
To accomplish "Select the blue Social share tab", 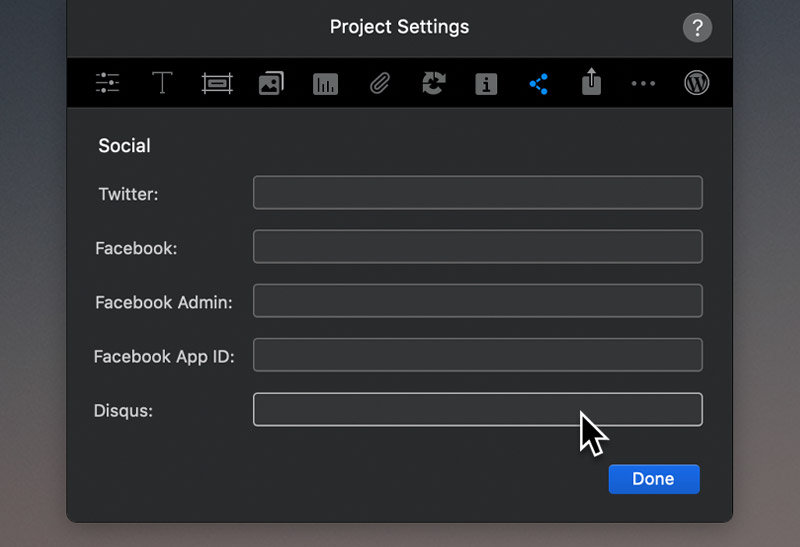I will coord(539,84).
